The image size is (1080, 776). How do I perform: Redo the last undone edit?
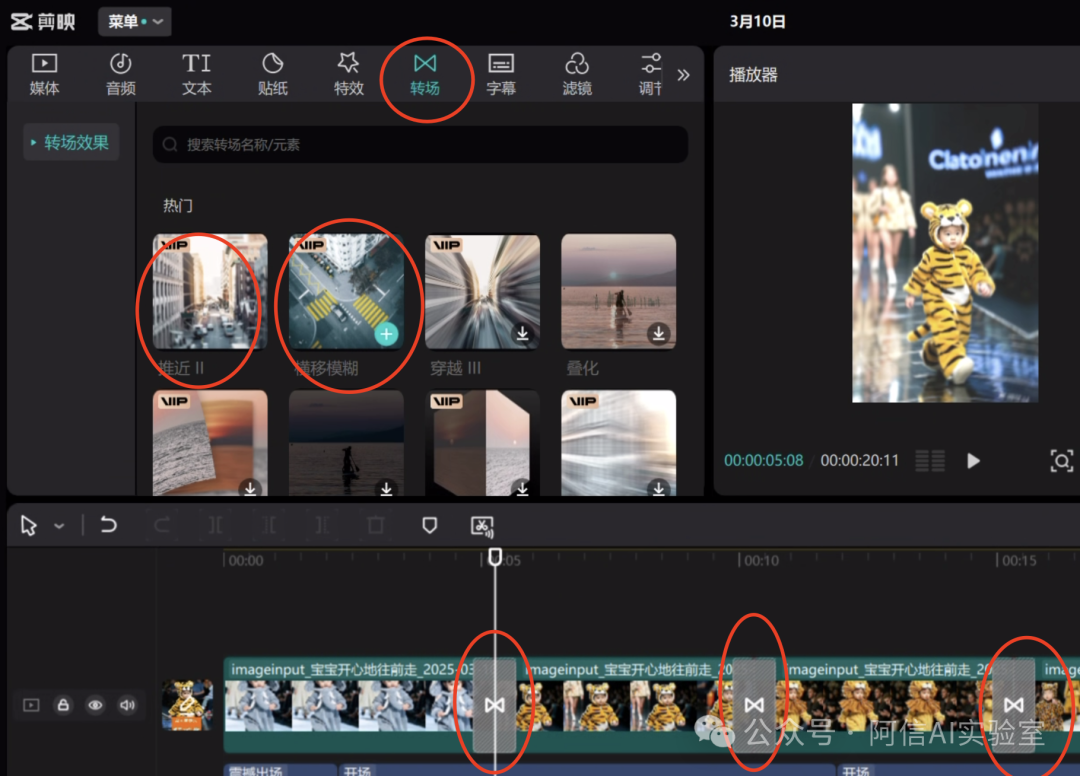162,525
